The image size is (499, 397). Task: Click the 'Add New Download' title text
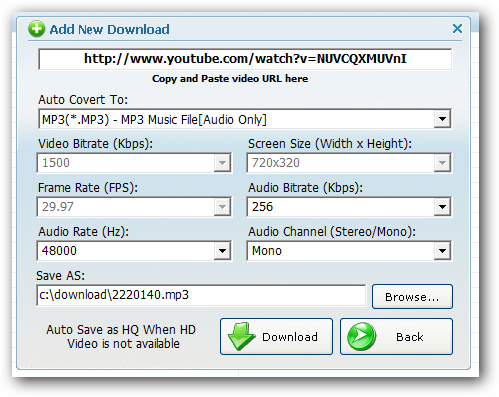[x=109, y=29]
